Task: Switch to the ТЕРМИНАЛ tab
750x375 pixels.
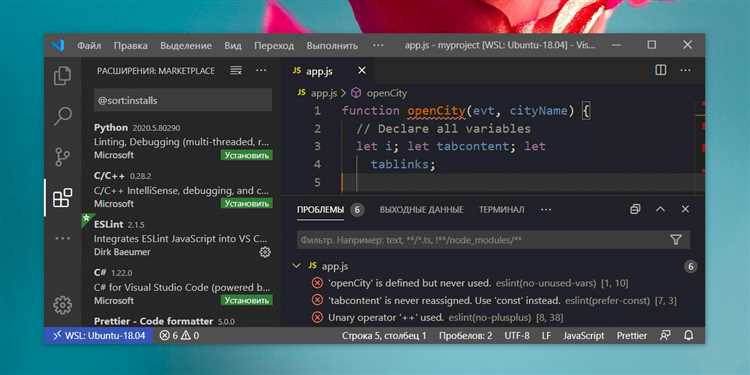Action: (x=501, y=210)
